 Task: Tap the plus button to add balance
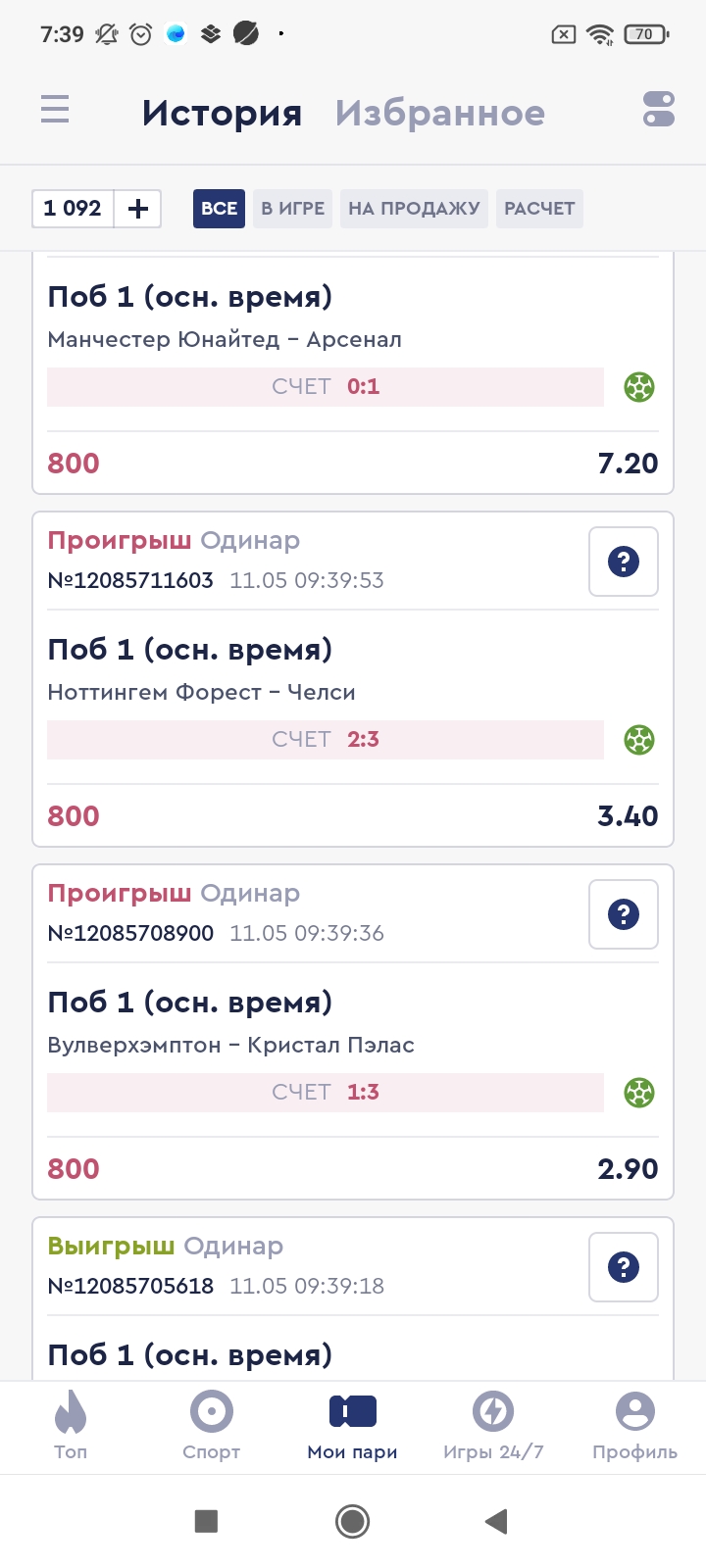[138, 209]
